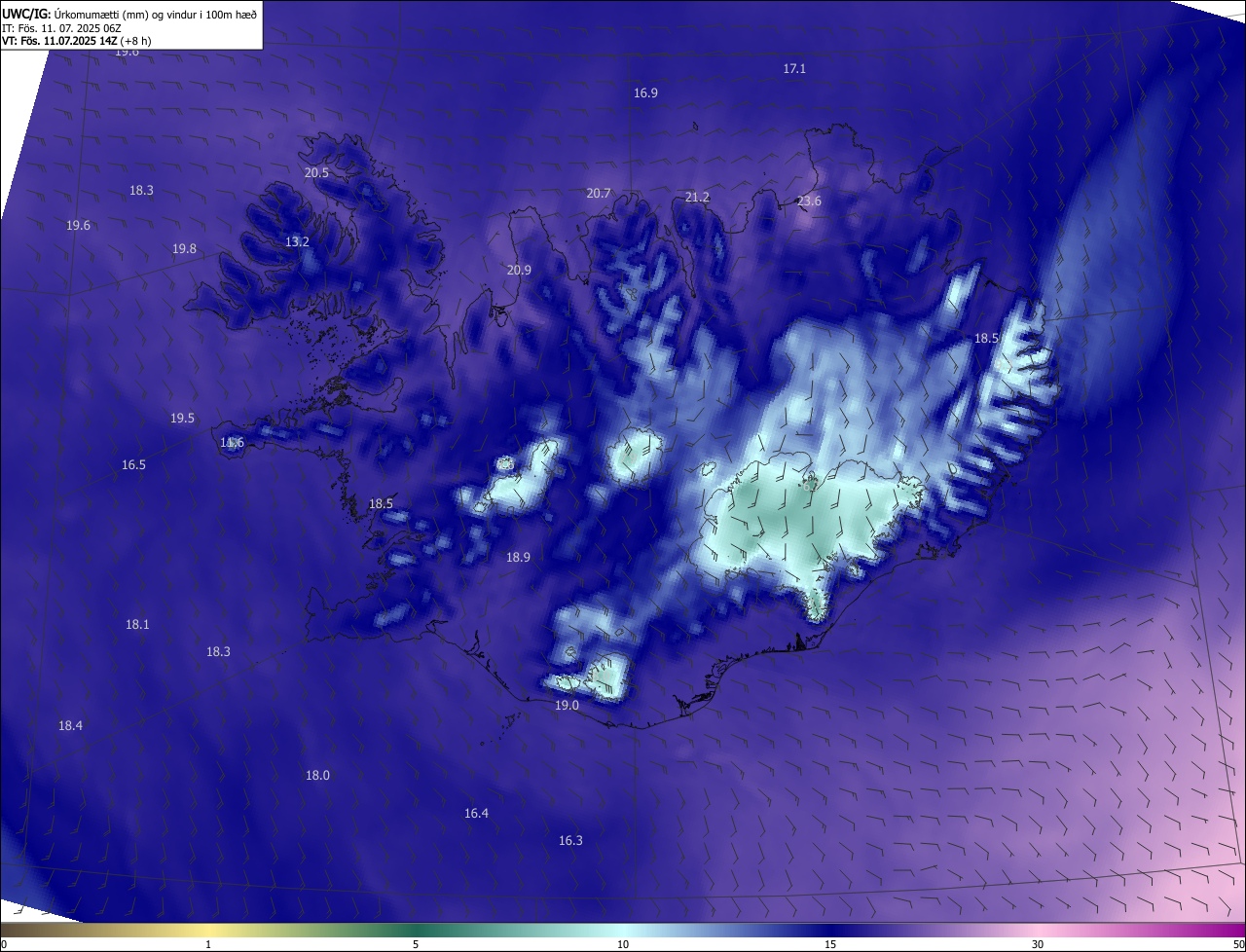Click the 19.8 value label
This screenshot has width=1246, height=952.
point(184,249)
